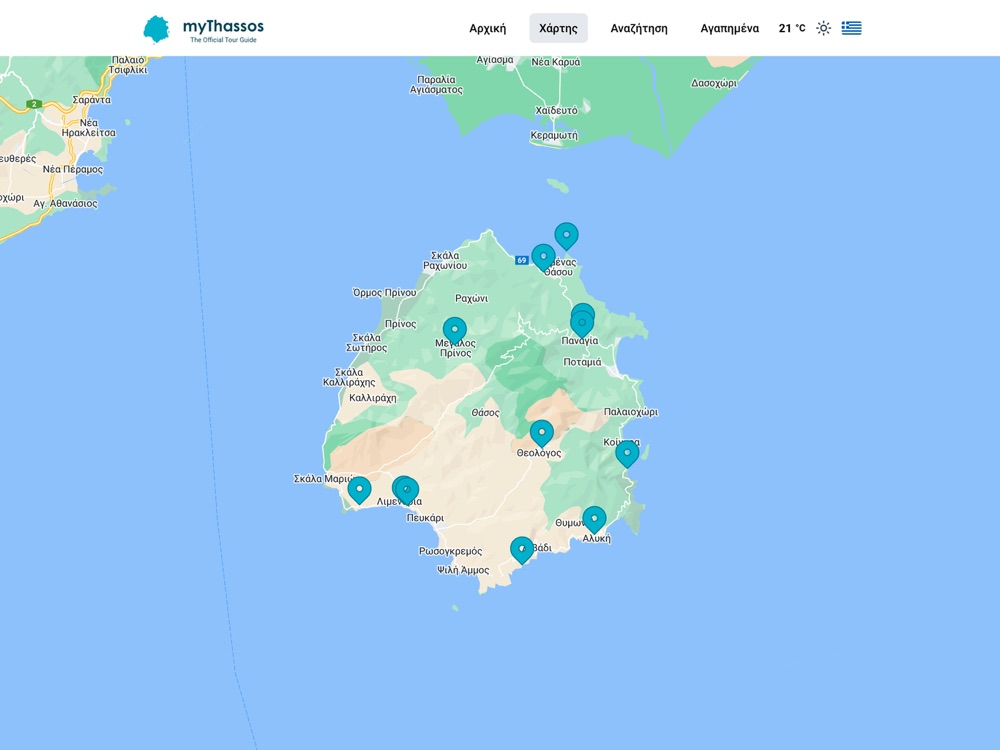1000x750 pixels.
Task: Click the northernmost map pin above Λιμένας Θάσου
Action: point(566,236)
